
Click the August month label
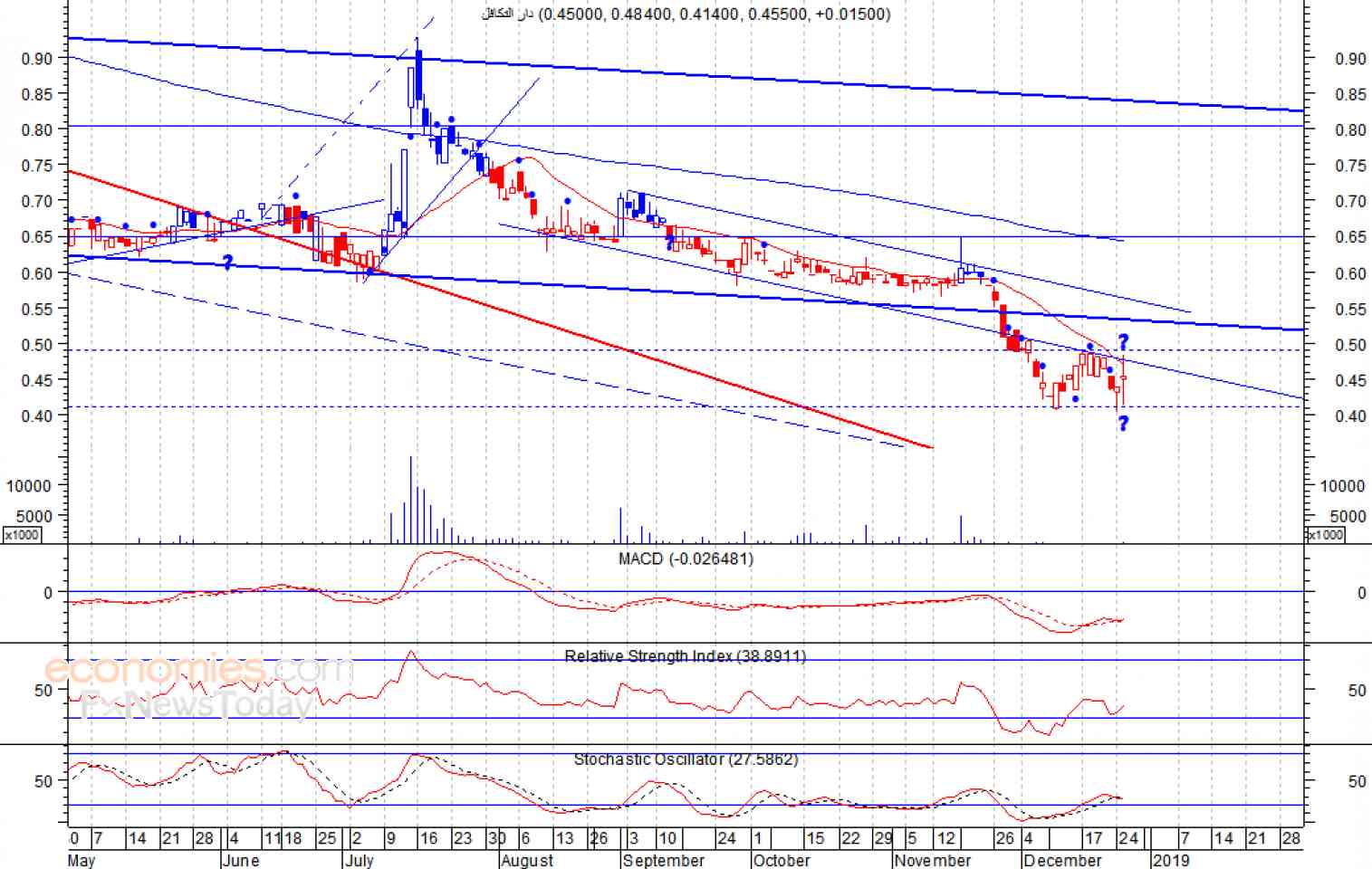tap(527, 860)
